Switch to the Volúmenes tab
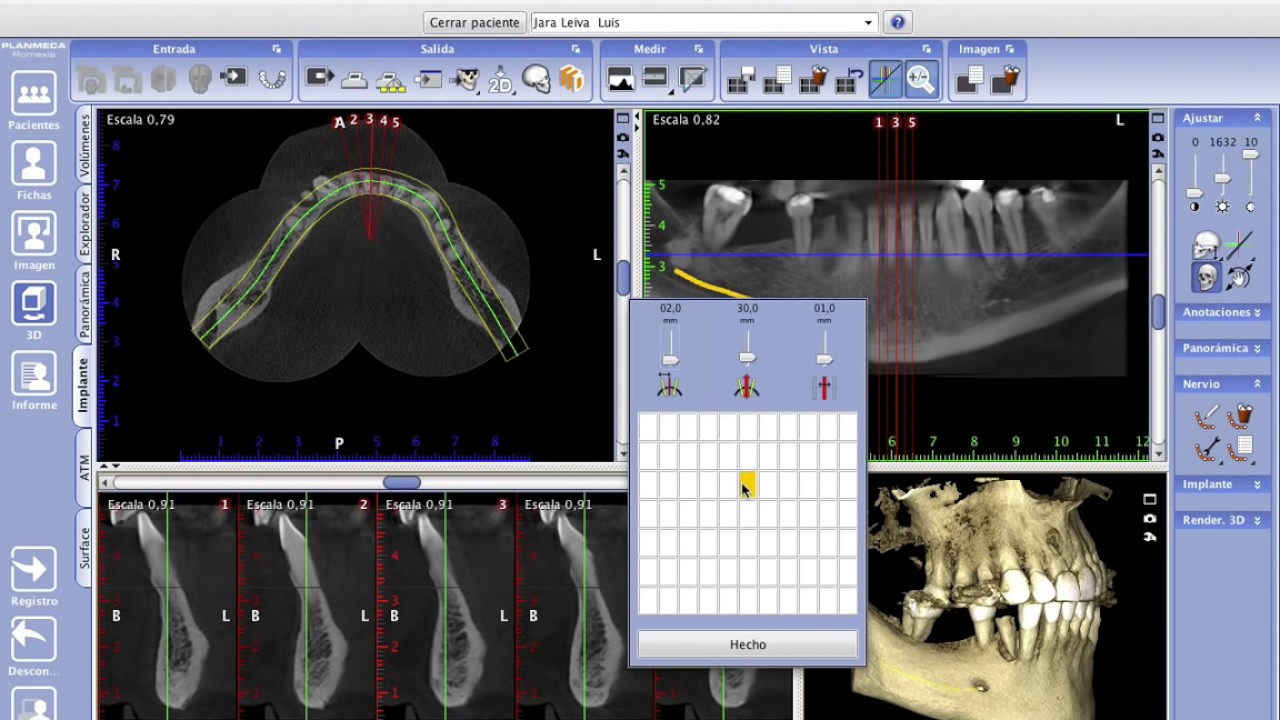 84,146
